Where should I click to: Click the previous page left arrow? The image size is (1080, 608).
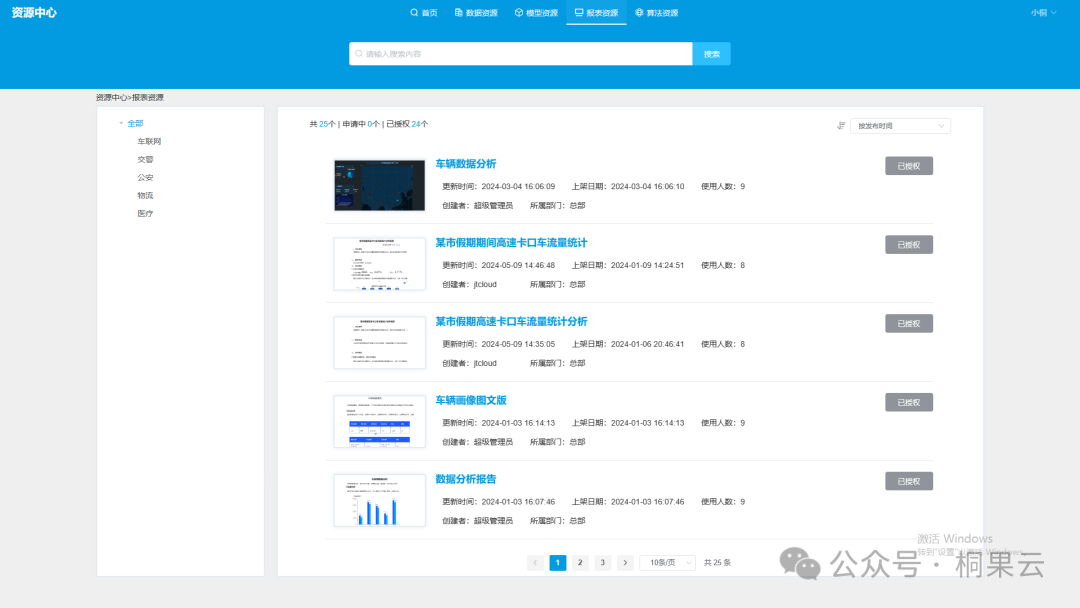coord(535,563)
